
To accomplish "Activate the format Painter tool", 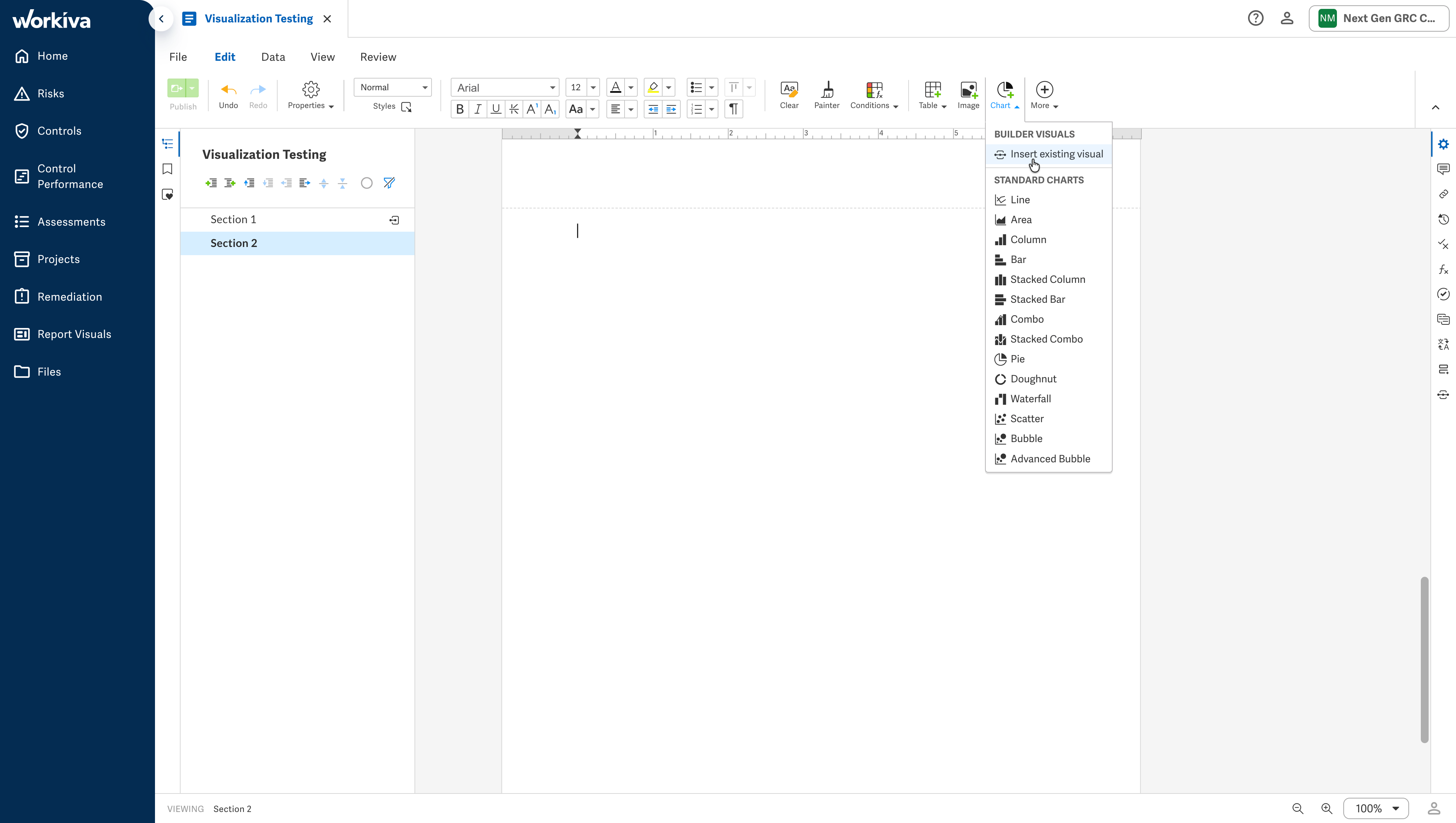I will click(x=827, y=95).
